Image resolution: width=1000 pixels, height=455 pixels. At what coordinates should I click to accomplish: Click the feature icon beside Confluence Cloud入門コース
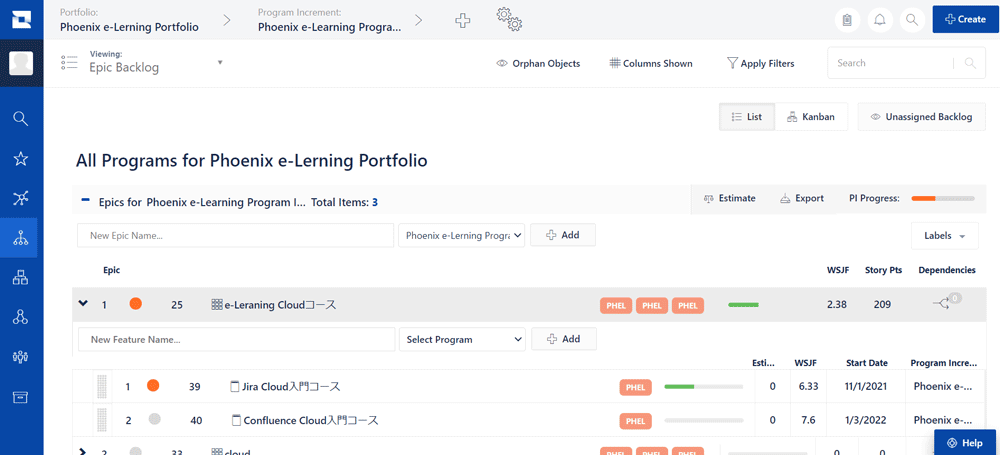236,421
